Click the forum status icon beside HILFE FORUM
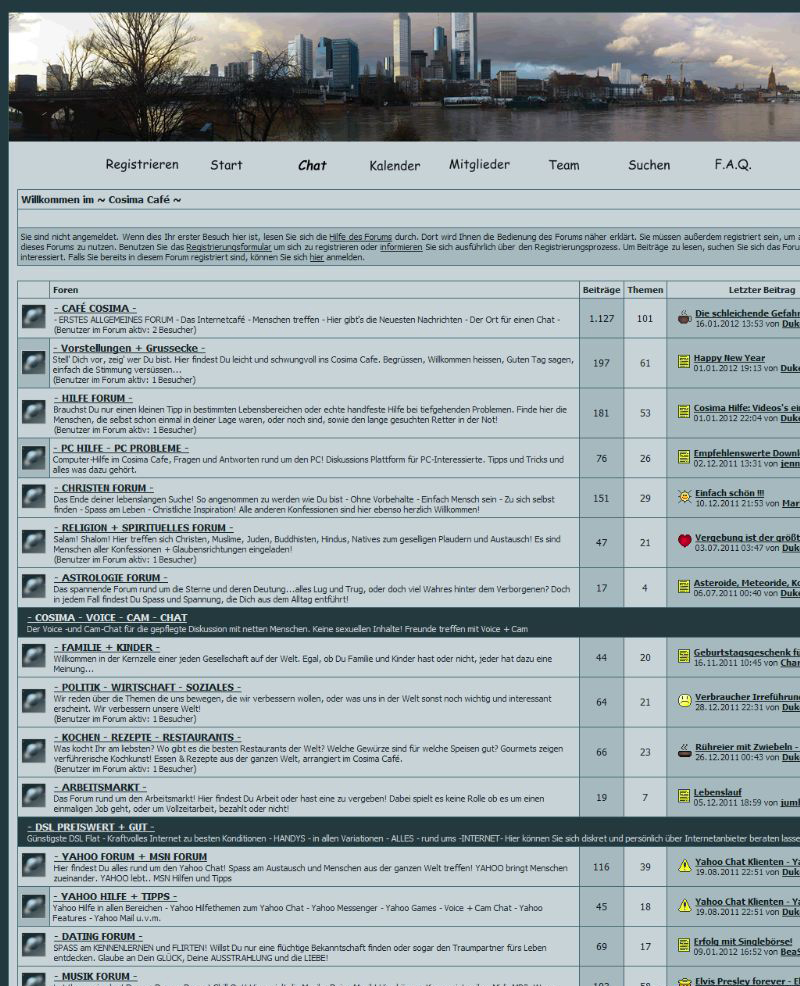The width and height of the screenshot is (800, 986). 33,412
